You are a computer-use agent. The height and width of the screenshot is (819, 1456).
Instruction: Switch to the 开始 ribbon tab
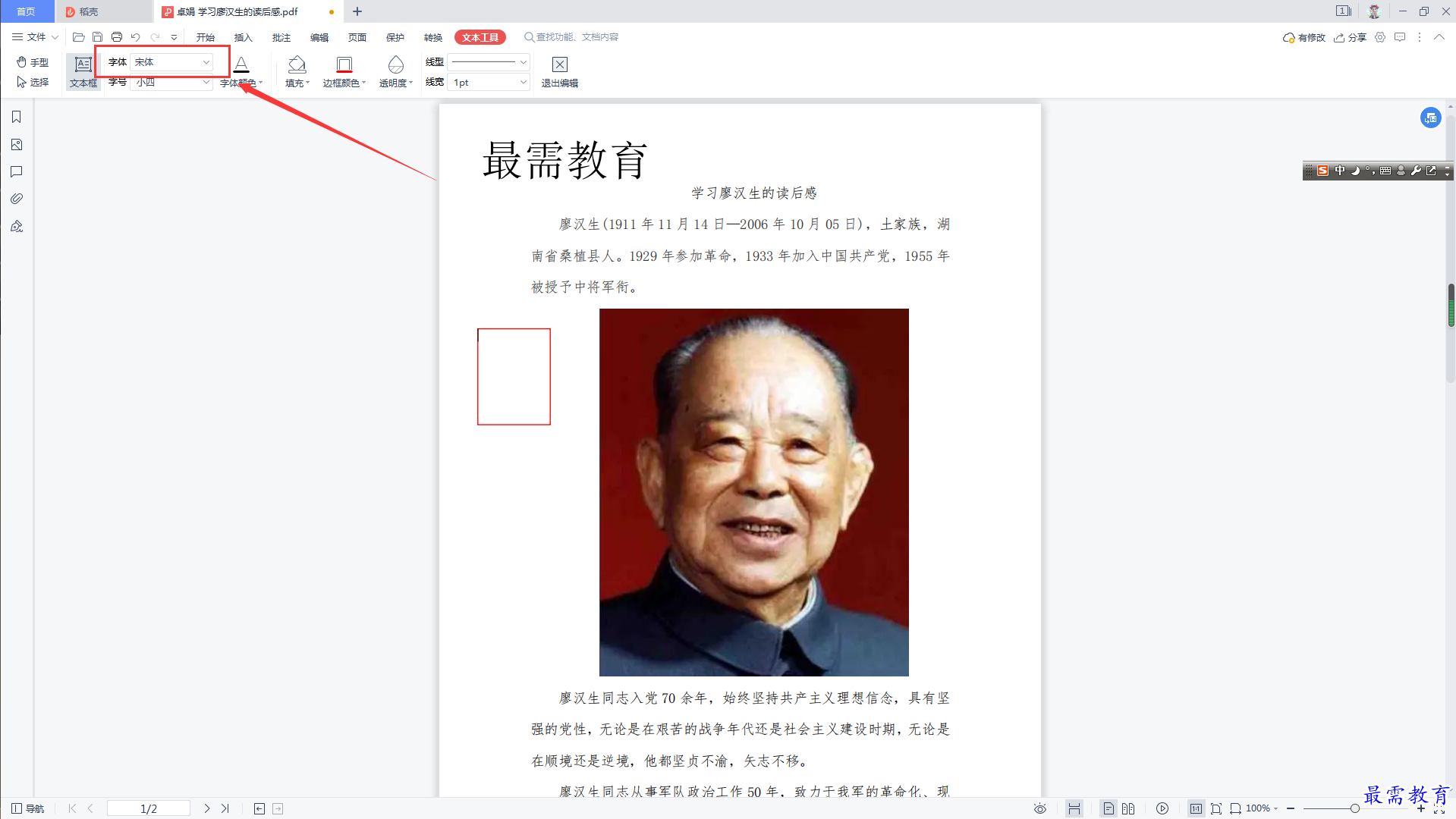click(205, 37)
